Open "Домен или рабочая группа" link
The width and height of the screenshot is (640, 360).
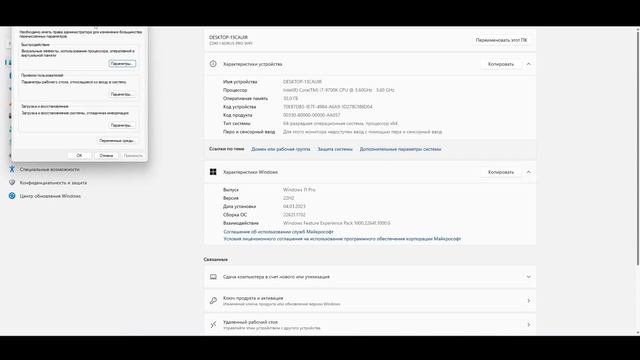point(281,149)
